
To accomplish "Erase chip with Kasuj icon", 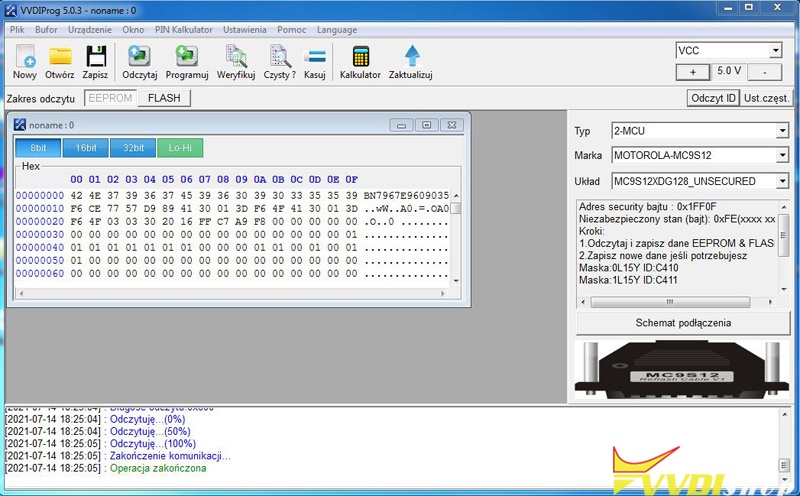I will (315, 56).
